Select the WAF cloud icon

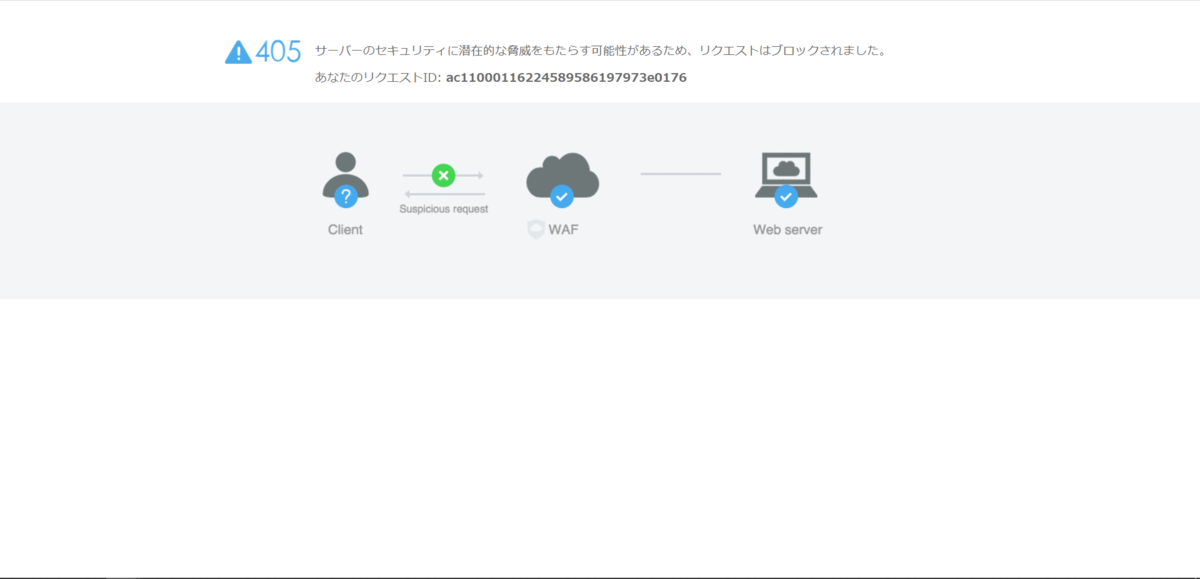pyautogui.click(x=562, y=170)
